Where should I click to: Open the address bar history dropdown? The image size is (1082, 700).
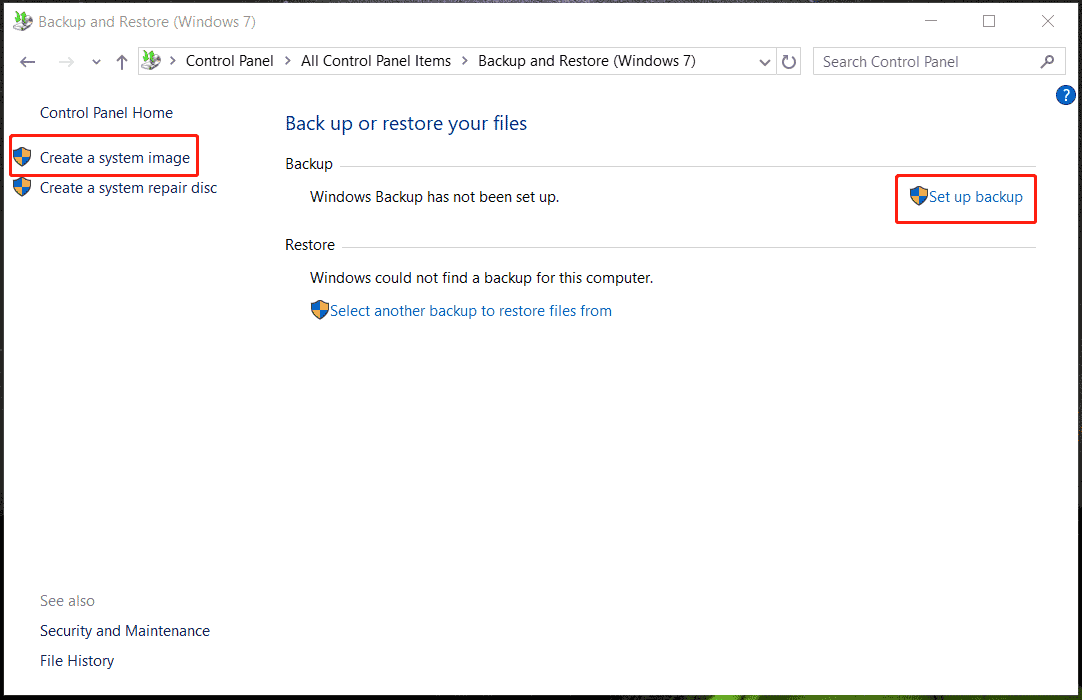[x=765, y=62]
